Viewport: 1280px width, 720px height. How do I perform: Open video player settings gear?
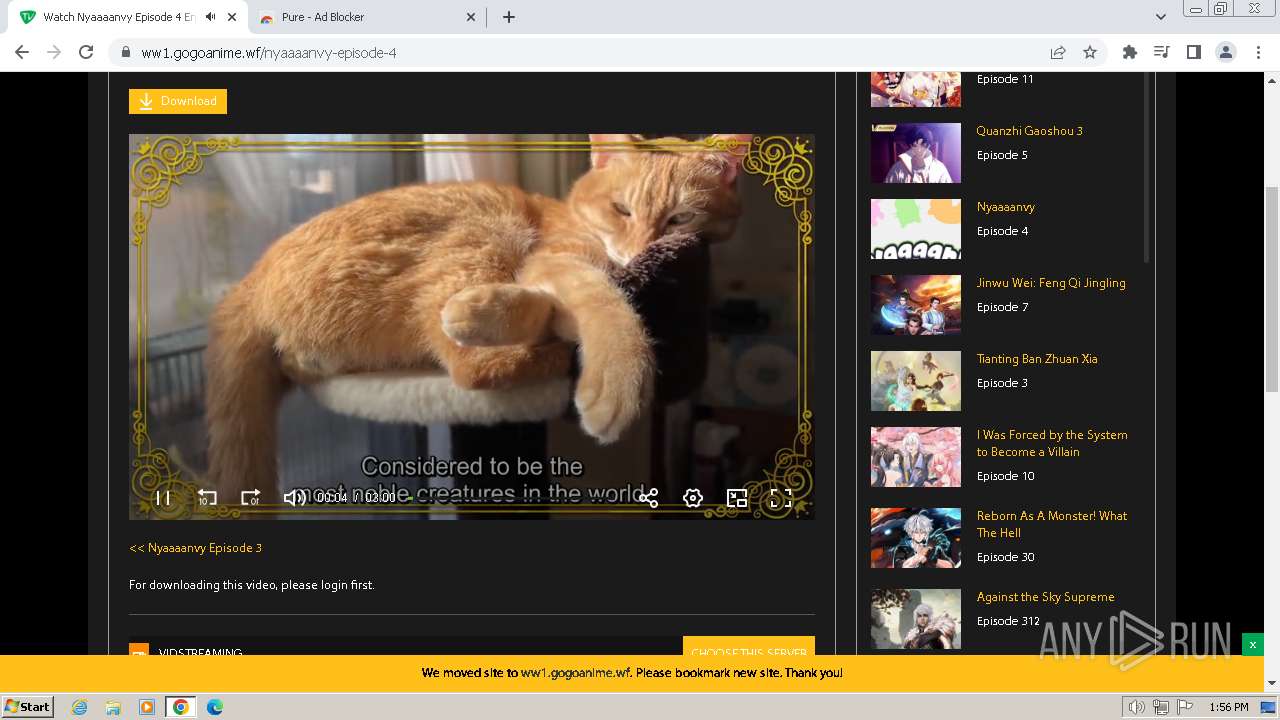tap(693, 498)
